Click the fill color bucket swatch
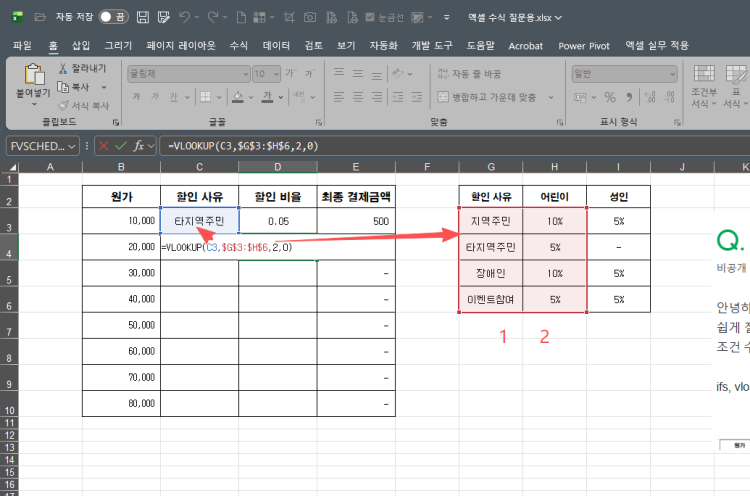The width and height of the screenshot is (750, 496). click(238, 97)
